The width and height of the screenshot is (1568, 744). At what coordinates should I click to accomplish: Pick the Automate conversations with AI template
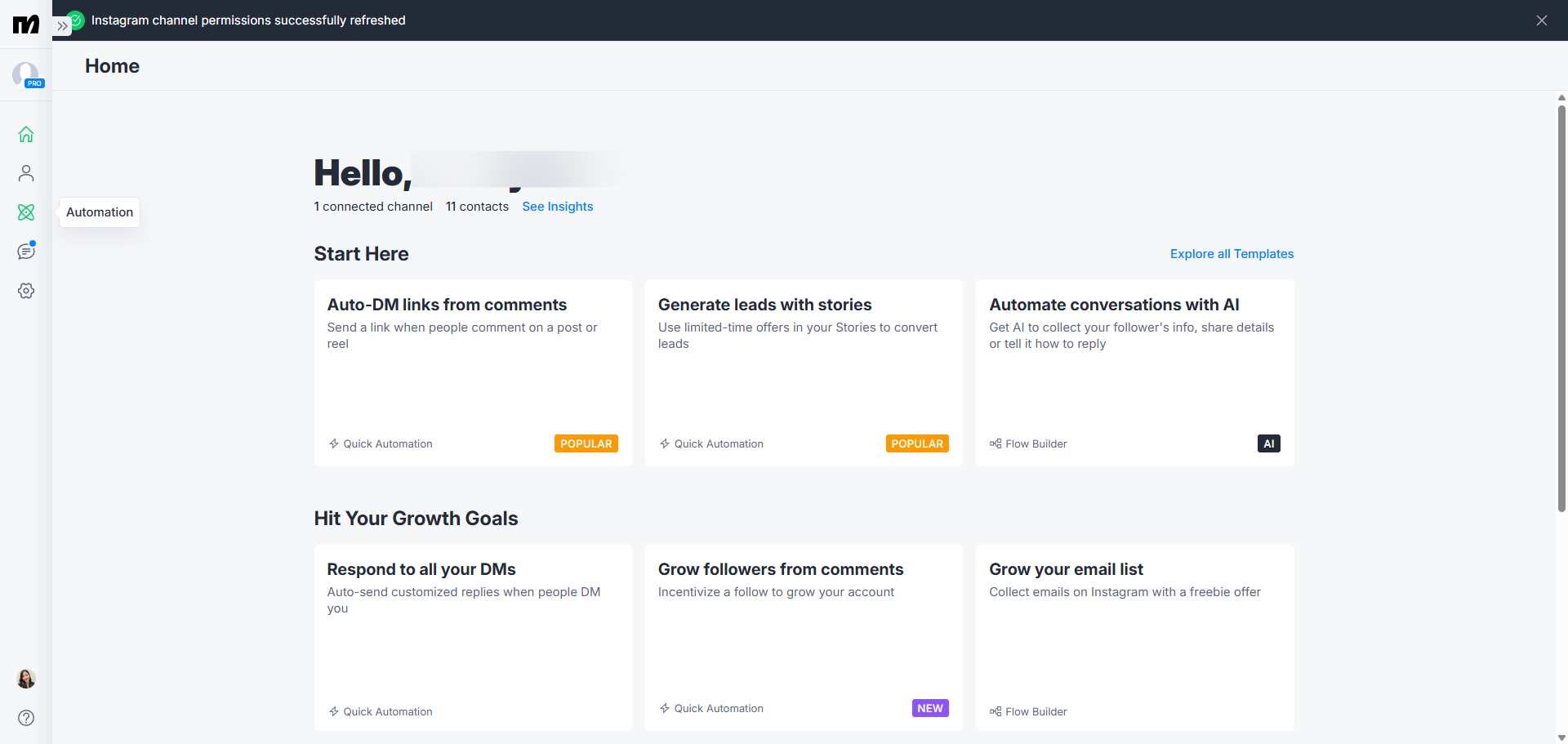click(x=1134, y=373)
